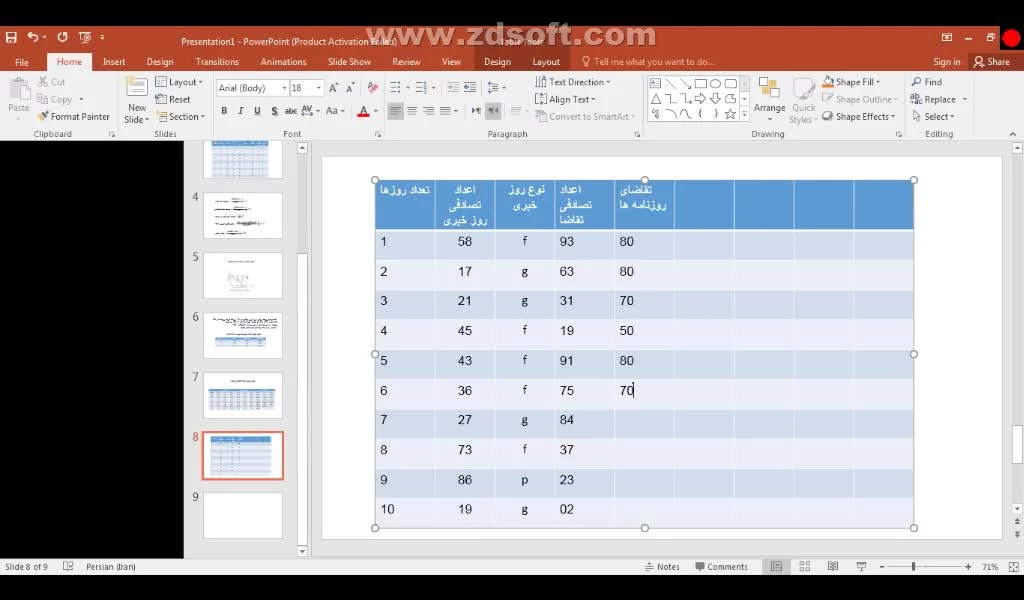Click Decrease List Level indent icon

453,87
